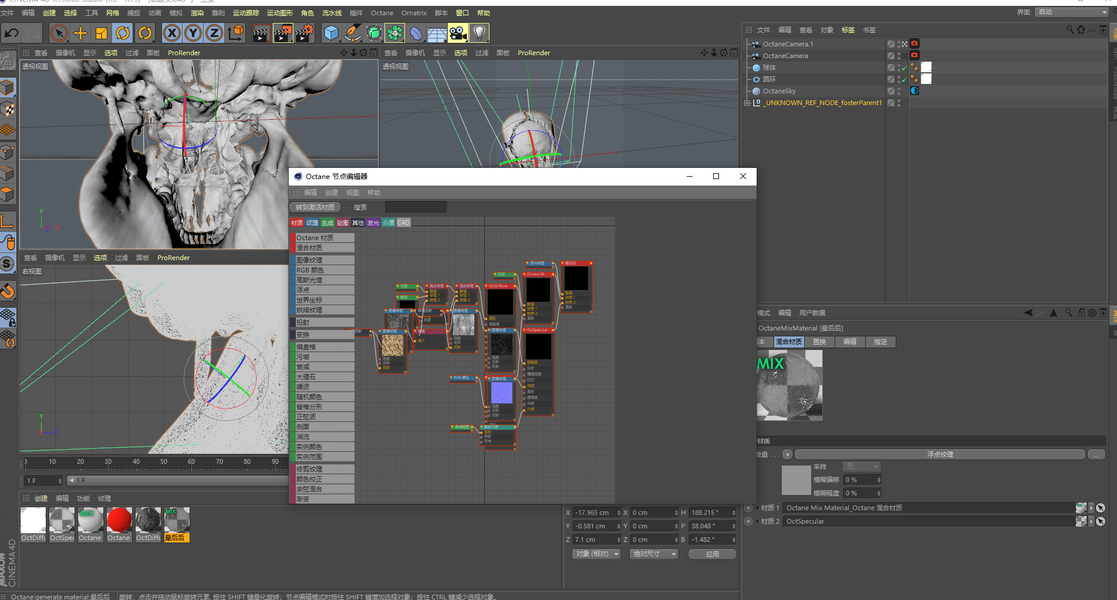The height and width of the screenshot is (600, 1117).
Task: Open the green array modeling icon
Action: tap(395, 33)
